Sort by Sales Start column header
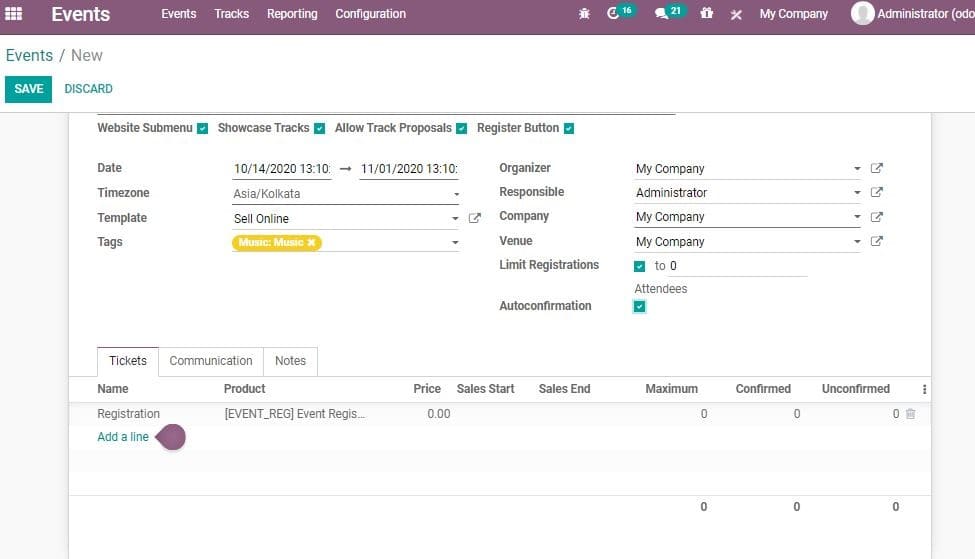 coord(485,389)
